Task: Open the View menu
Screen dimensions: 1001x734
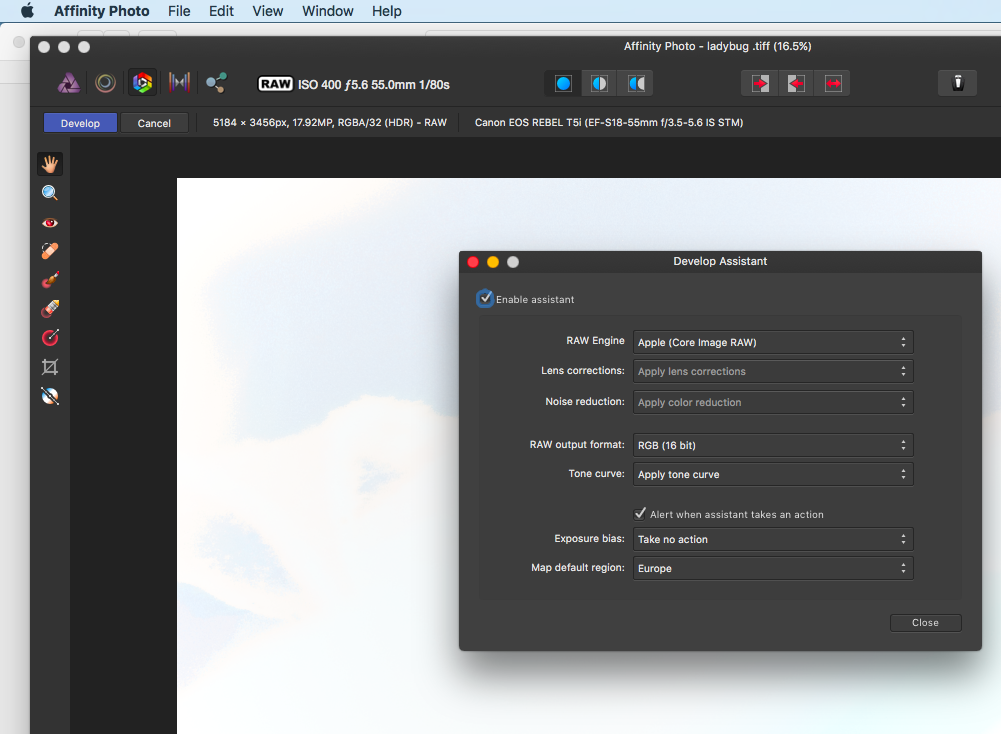Action: coord(267,11)
